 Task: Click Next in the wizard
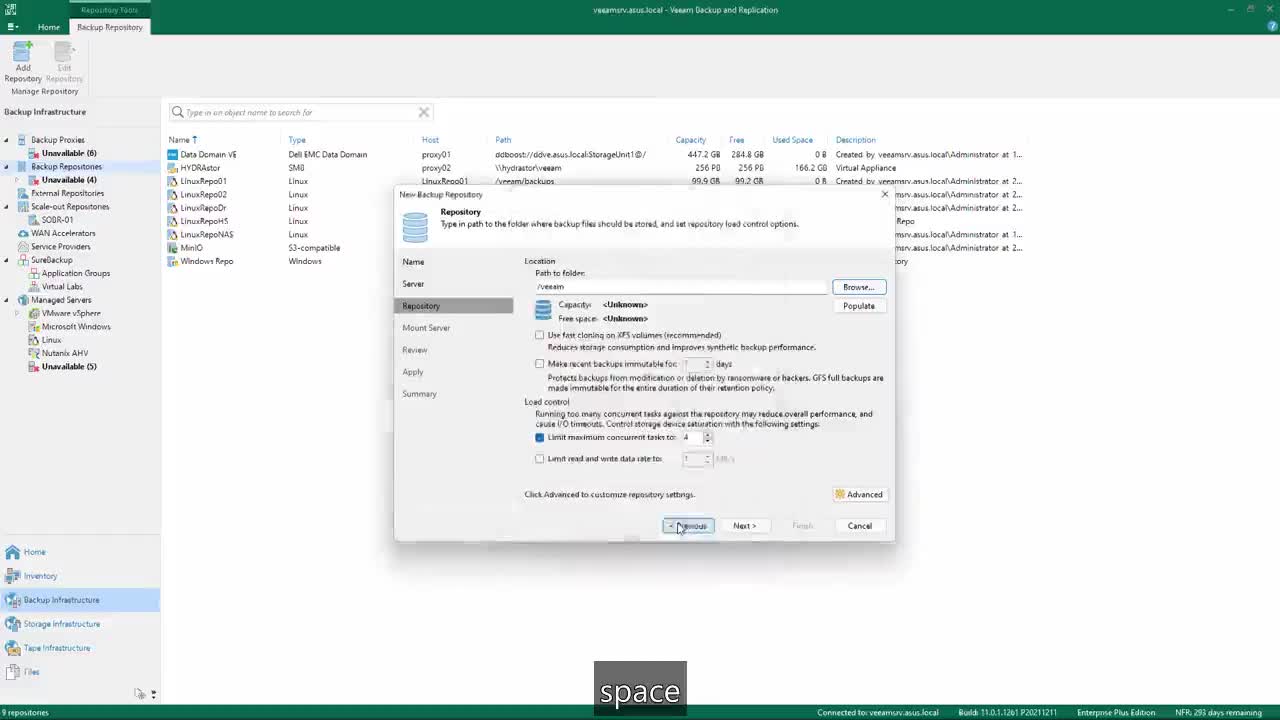[x=744, y=526]
